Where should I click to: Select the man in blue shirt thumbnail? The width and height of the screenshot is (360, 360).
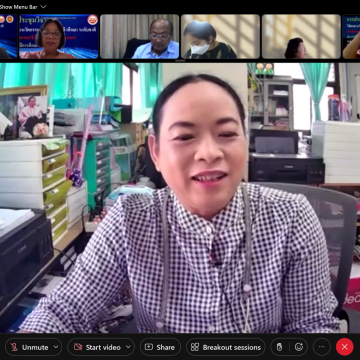click(x=140, y=37)
